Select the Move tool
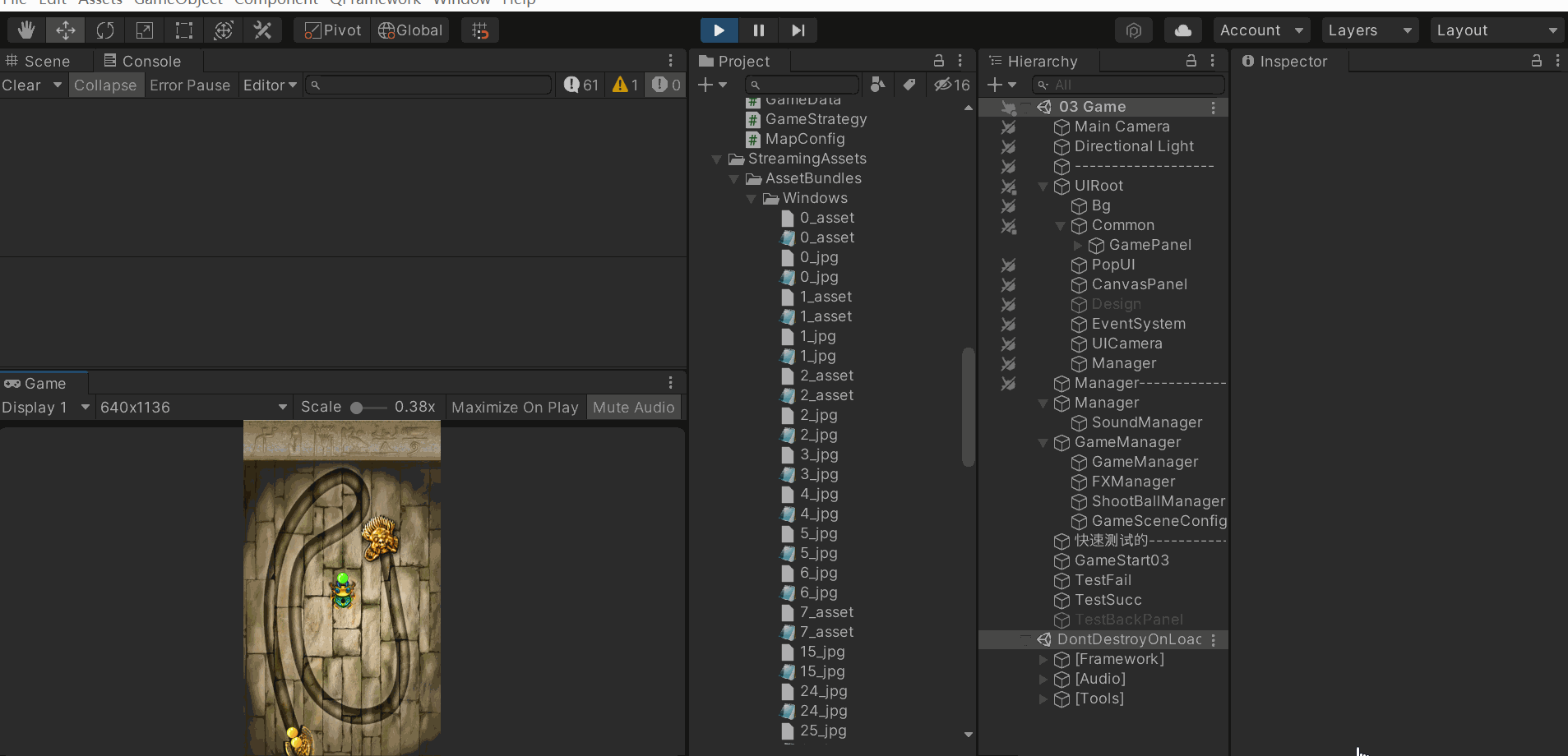The height and width of the screenshot is (756, 1568). coord(66,30)
